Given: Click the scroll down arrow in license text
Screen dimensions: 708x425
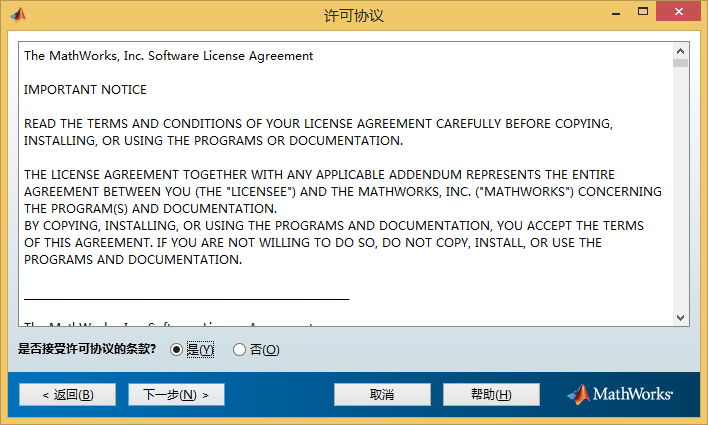Looking at the screenshot, I should [x=680, y=318].
